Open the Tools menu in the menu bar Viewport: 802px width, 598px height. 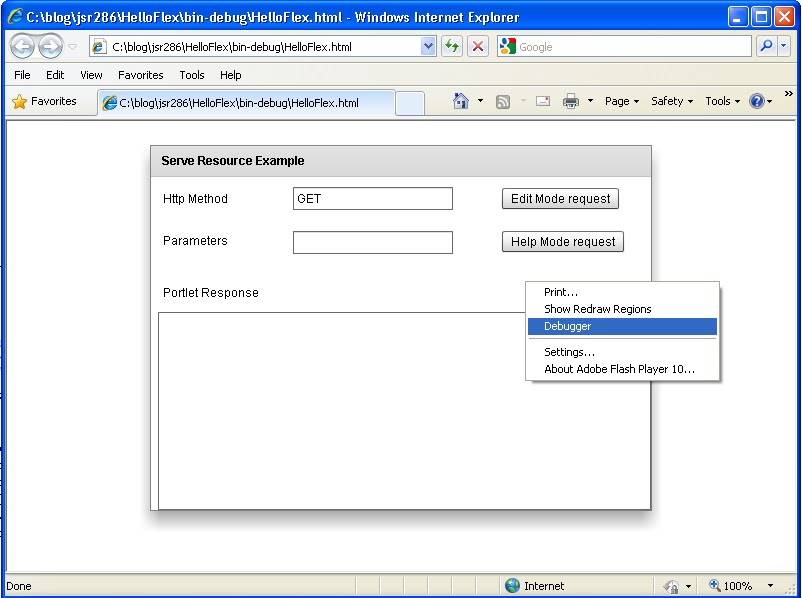tap(192, 75)
